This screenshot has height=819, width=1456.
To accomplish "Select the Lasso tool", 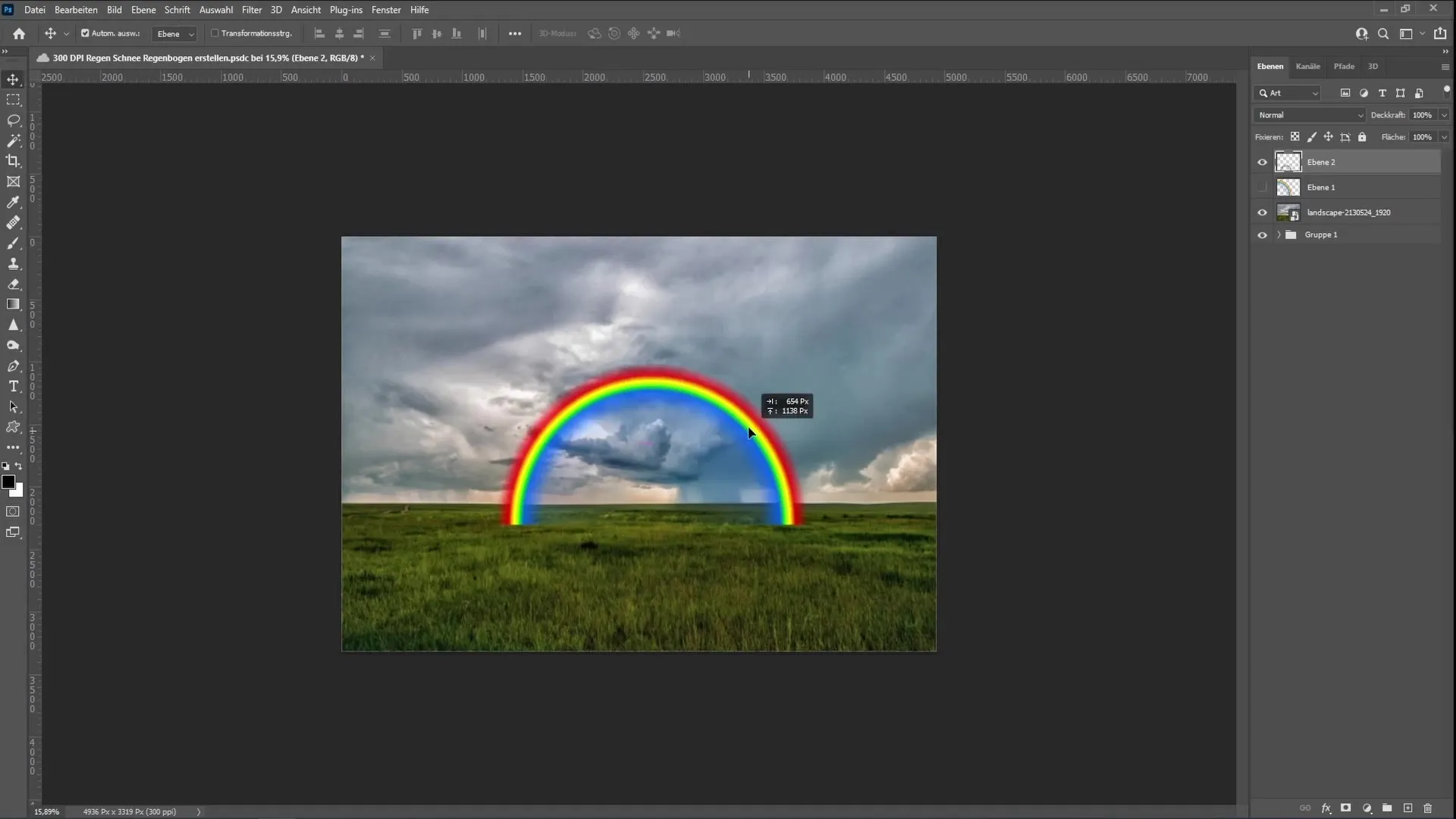I will point(14,120).
